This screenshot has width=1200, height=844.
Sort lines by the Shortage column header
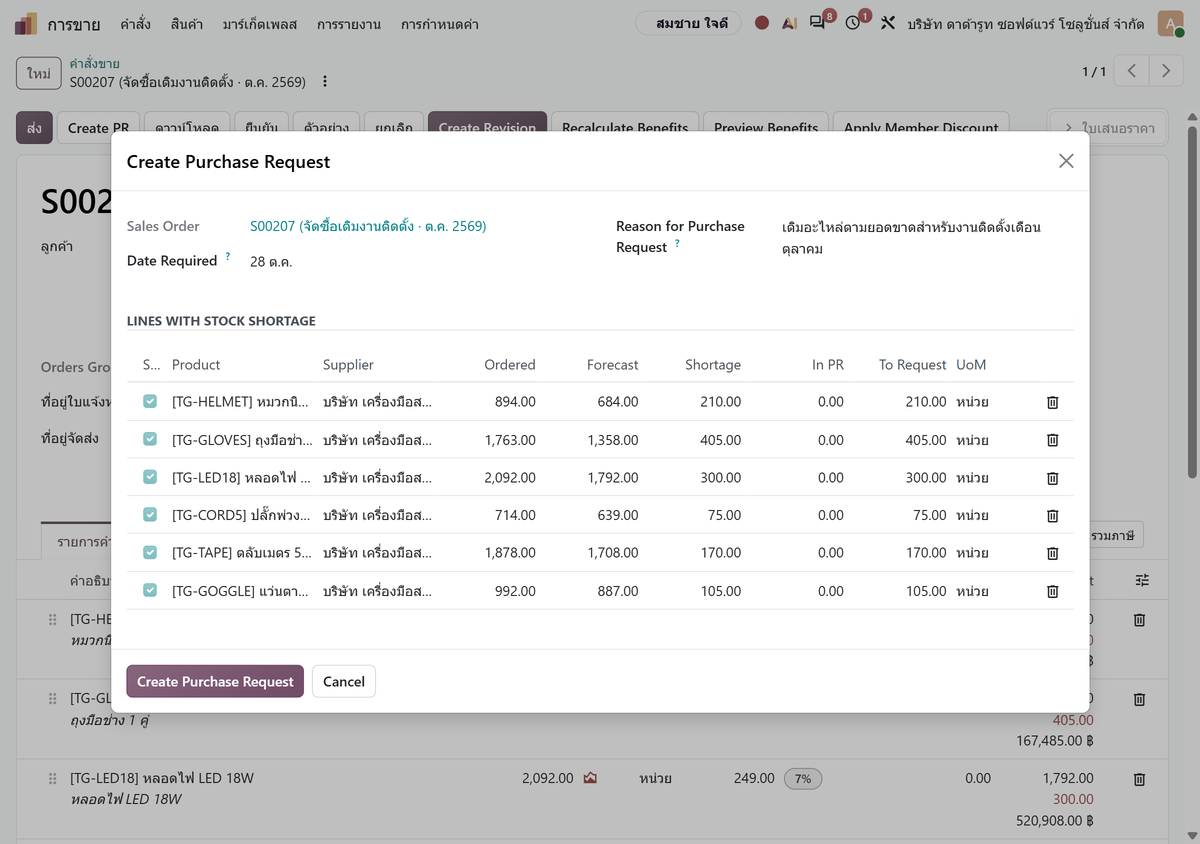point(713,365)
